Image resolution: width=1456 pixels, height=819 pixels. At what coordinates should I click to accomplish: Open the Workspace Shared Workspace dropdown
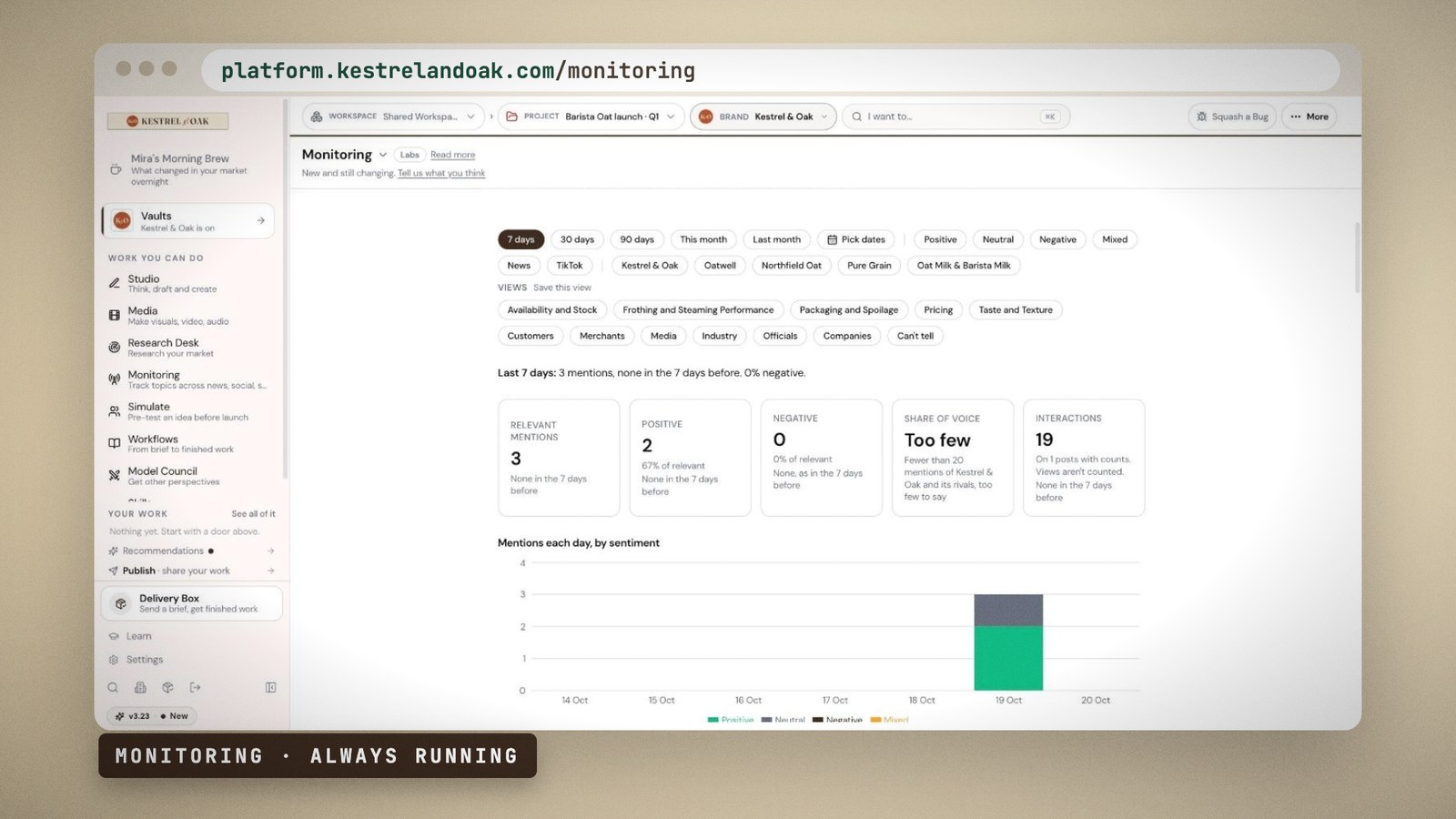(393, 116)
